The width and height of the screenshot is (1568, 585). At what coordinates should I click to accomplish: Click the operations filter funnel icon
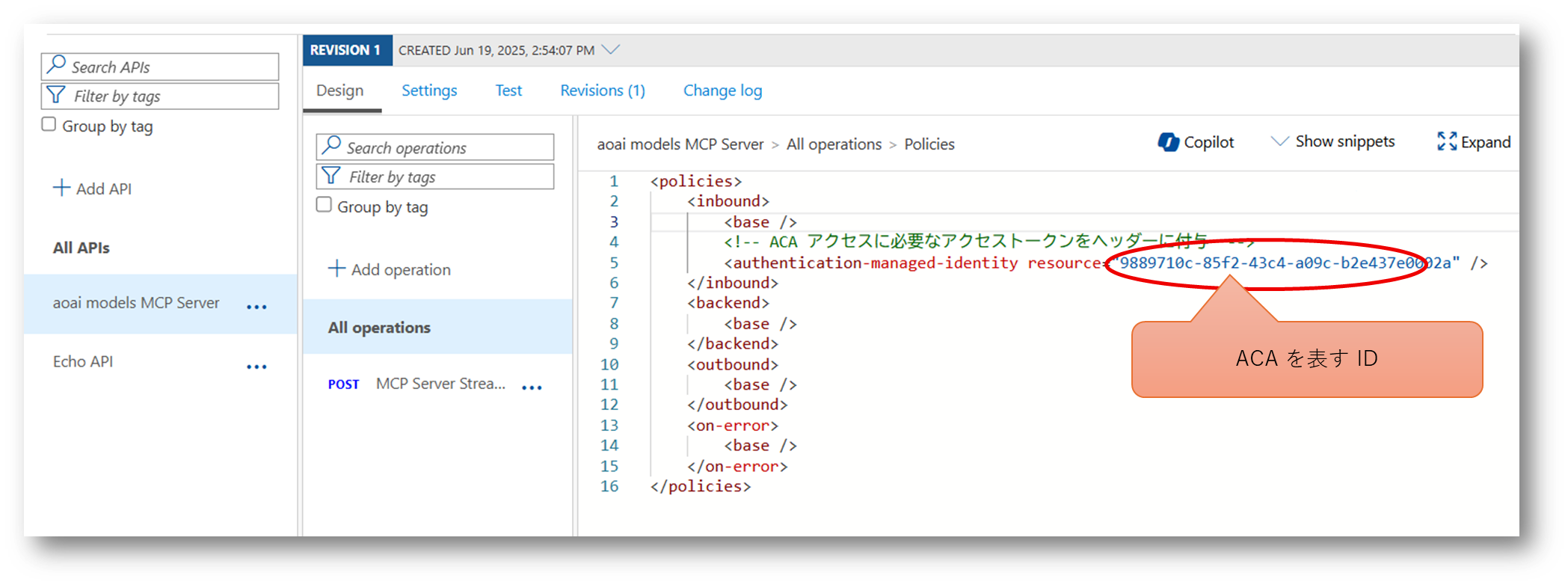(x=331, y=176)
